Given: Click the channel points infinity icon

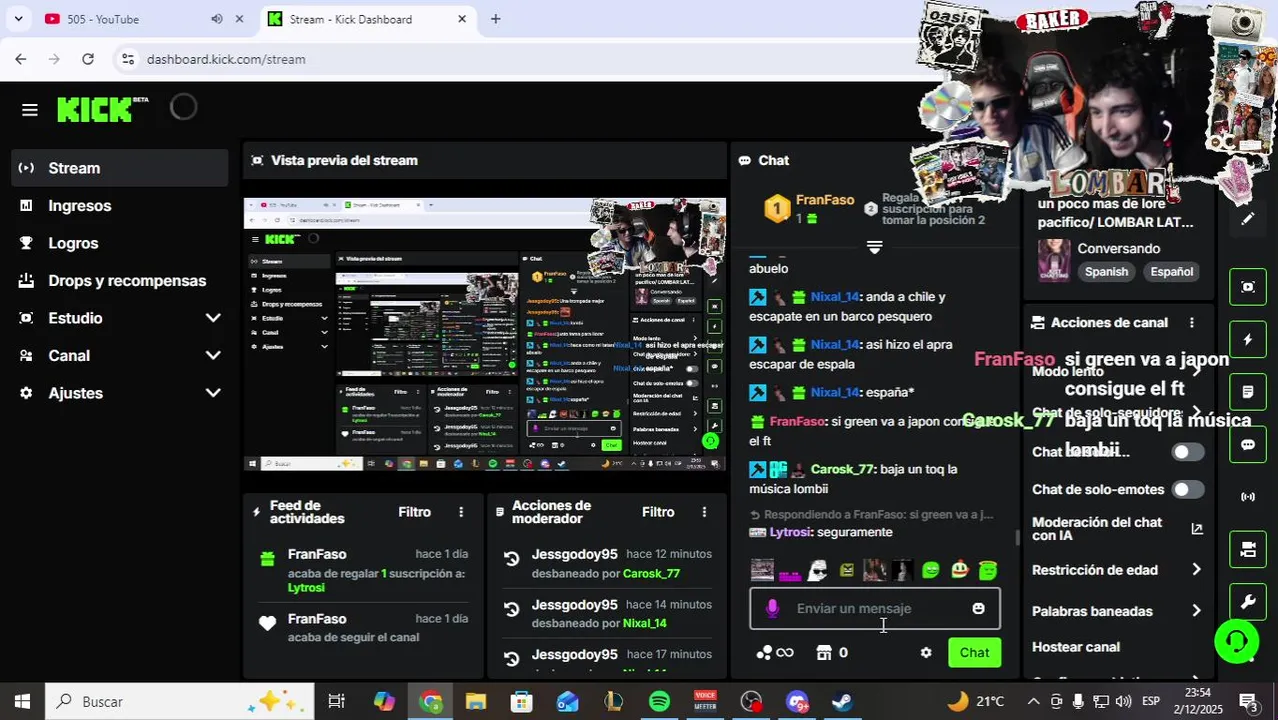Looking at the screenshot, I should [x=776, y=653].
